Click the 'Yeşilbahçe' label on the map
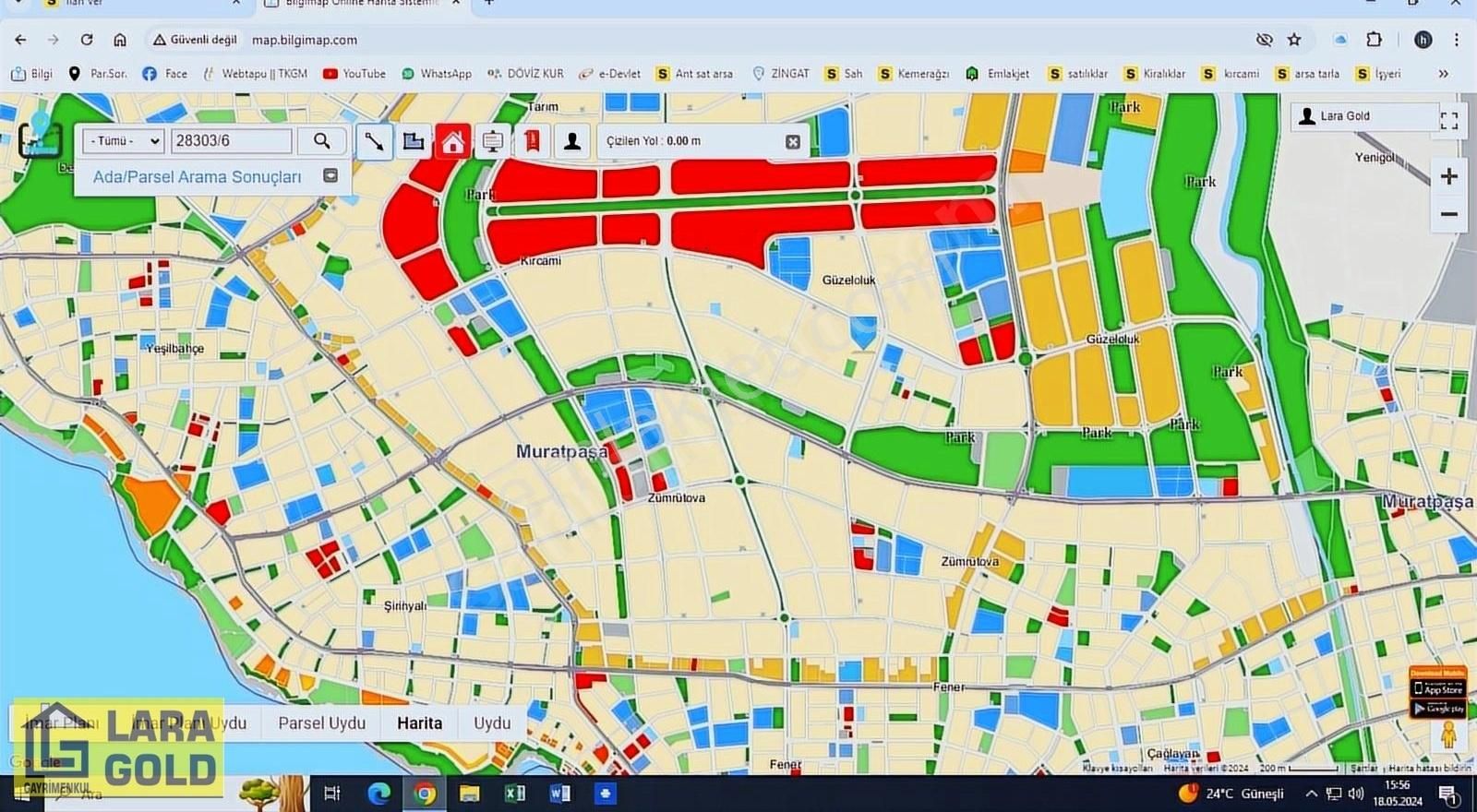Viewport: 1477px width, 812px height. 175,348
